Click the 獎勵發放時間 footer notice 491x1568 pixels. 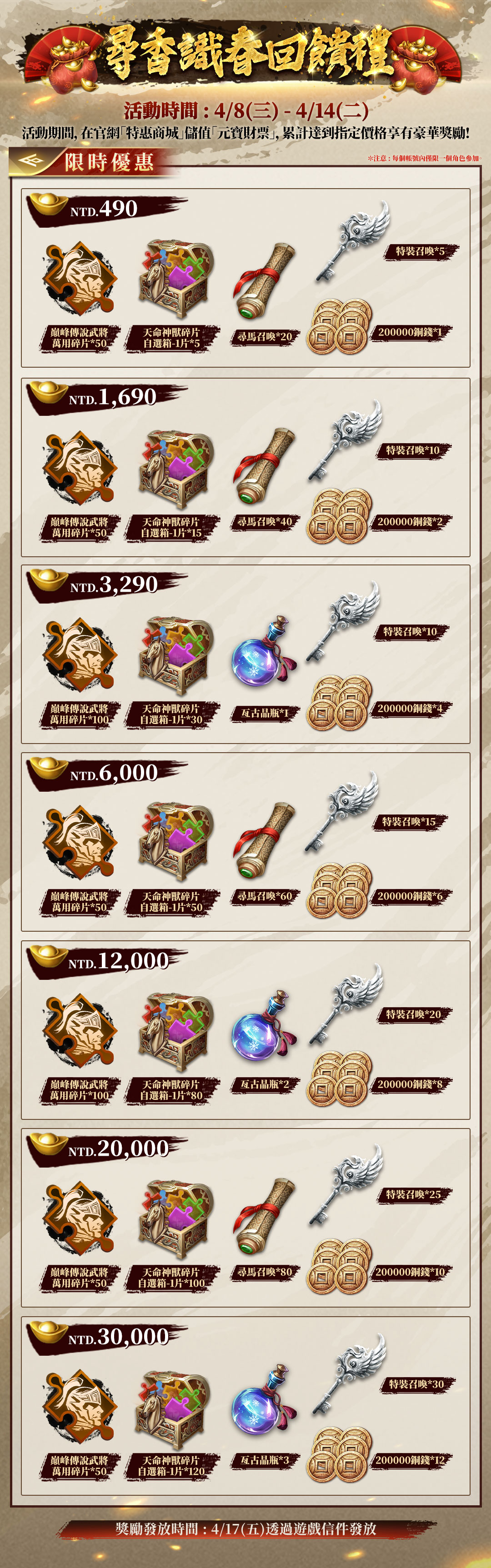pos(245,1529)
